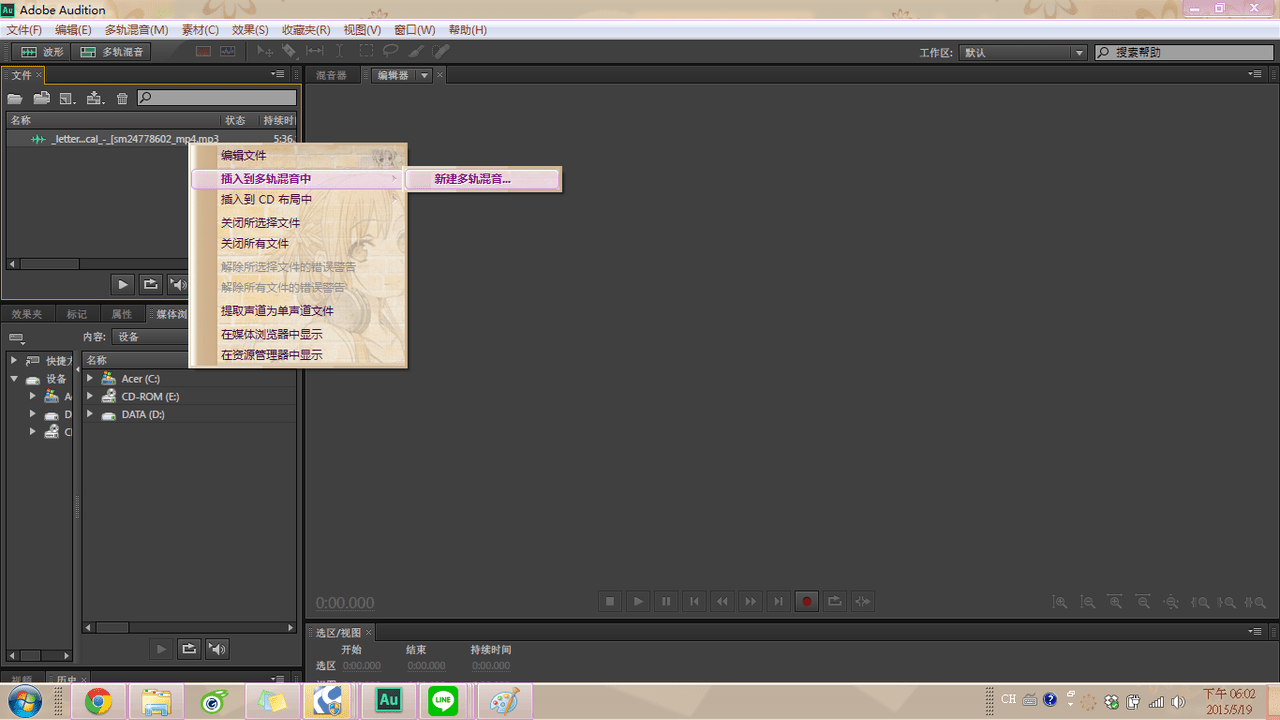Click the open file folder icon
Viewport: 1280px width, 720px height.
pyautogui.click(x=15, y=98)
